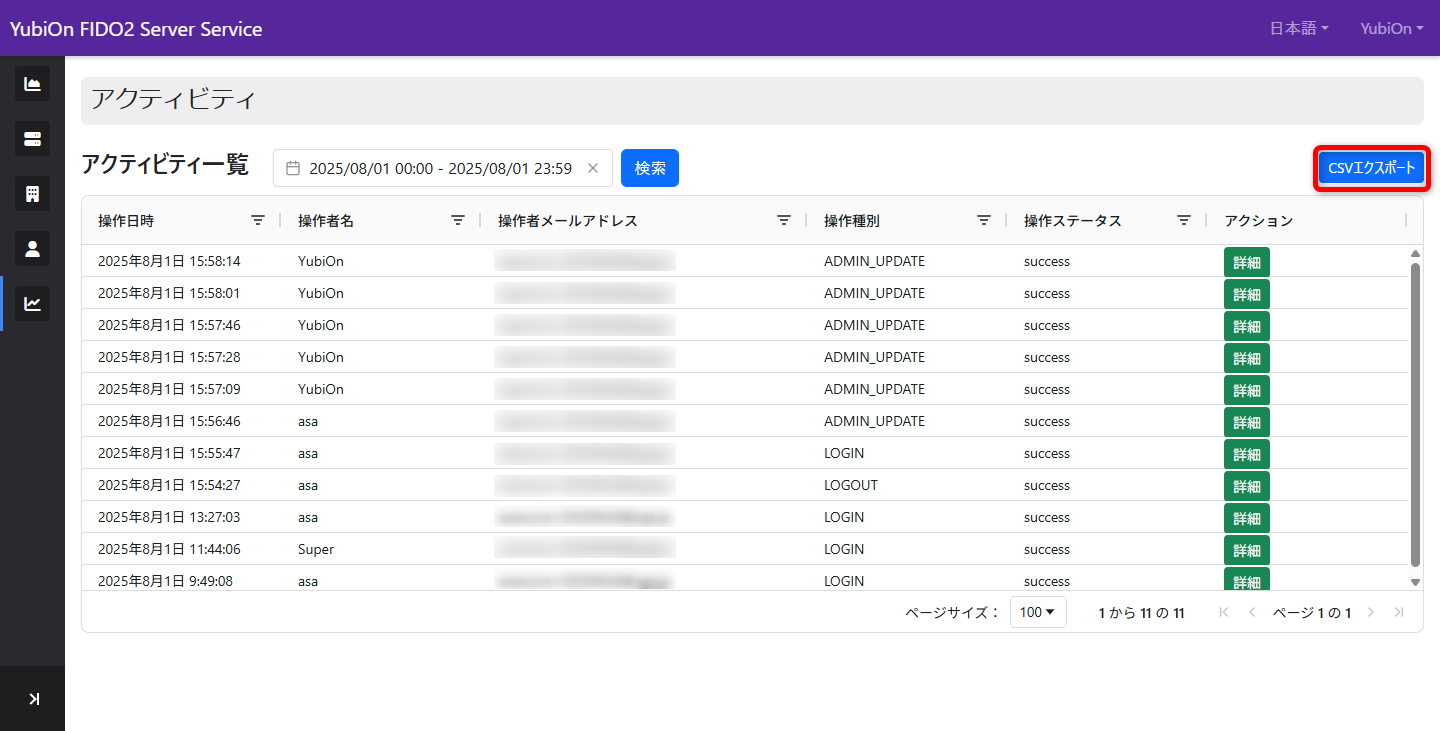
Task: Sort by the 操作種別 column header
Action: pos(852,221)
